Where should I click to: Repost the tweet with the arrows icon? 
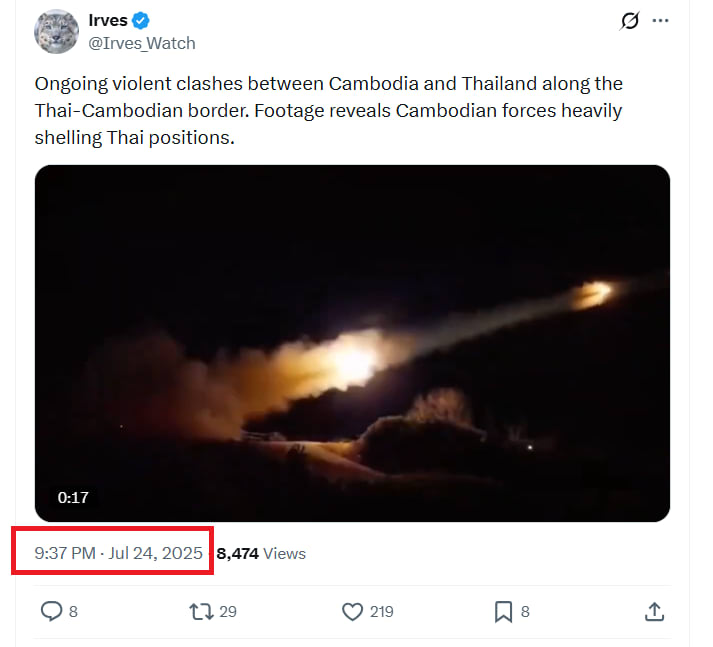201,611
